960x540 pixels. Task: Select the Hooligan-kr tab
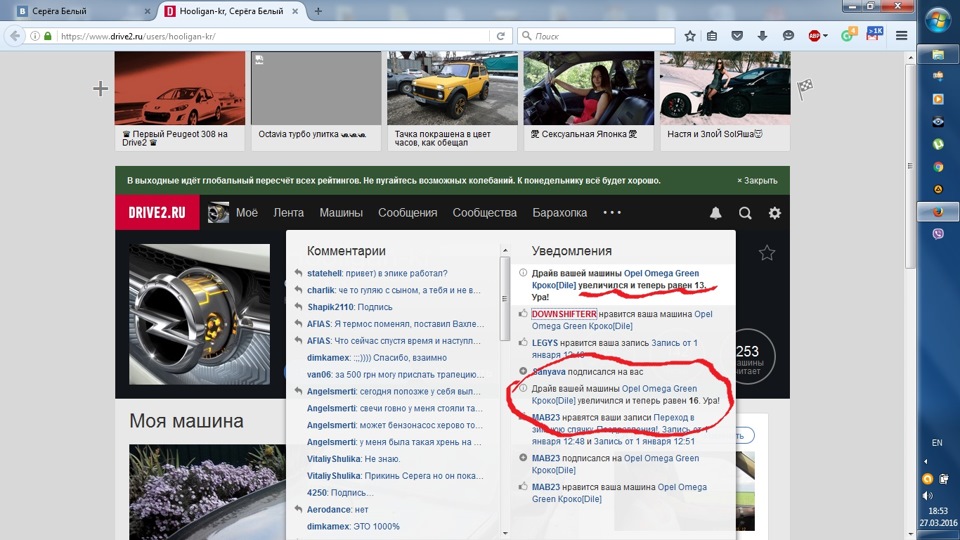tap(231, 11)
